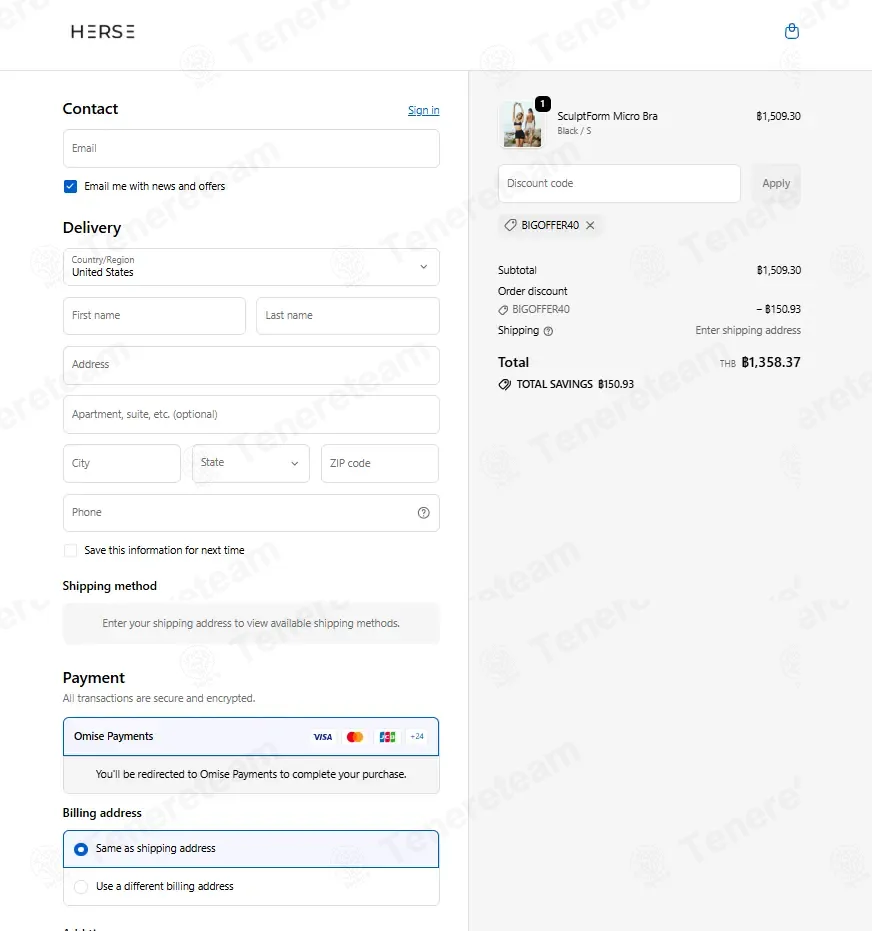Click the SculptForm Micro Bra product thumbnail
This screenshot has height=931, width=872.
(521, 124)
